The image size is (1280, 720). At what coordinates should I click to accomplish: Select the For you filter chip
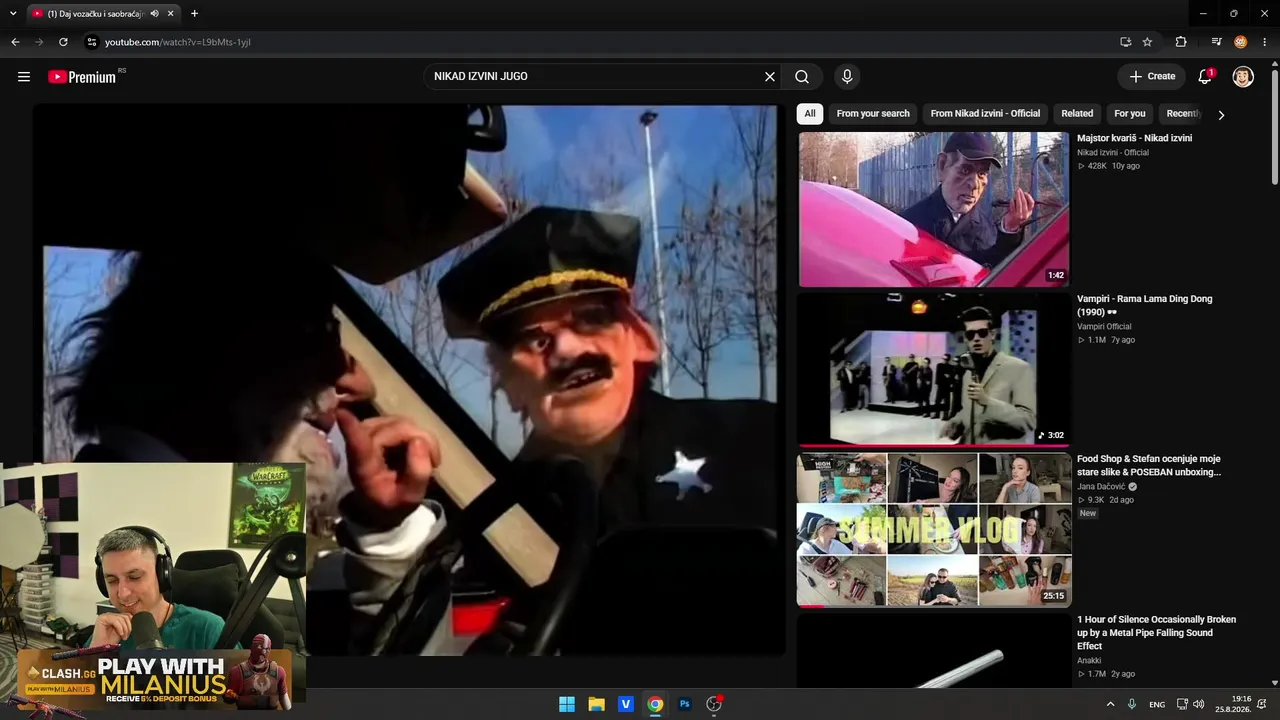(1130, 114)
